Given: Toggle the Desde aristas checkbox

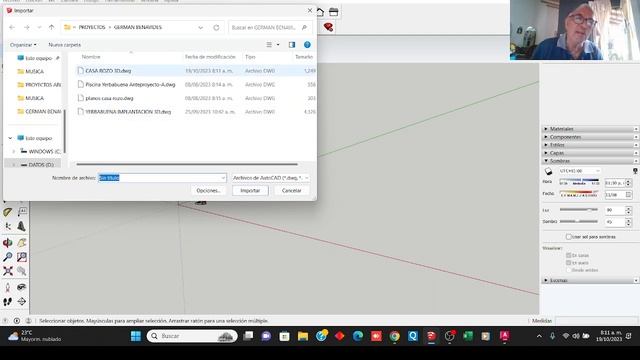Looking at the screenshot, I should (569, 270).
